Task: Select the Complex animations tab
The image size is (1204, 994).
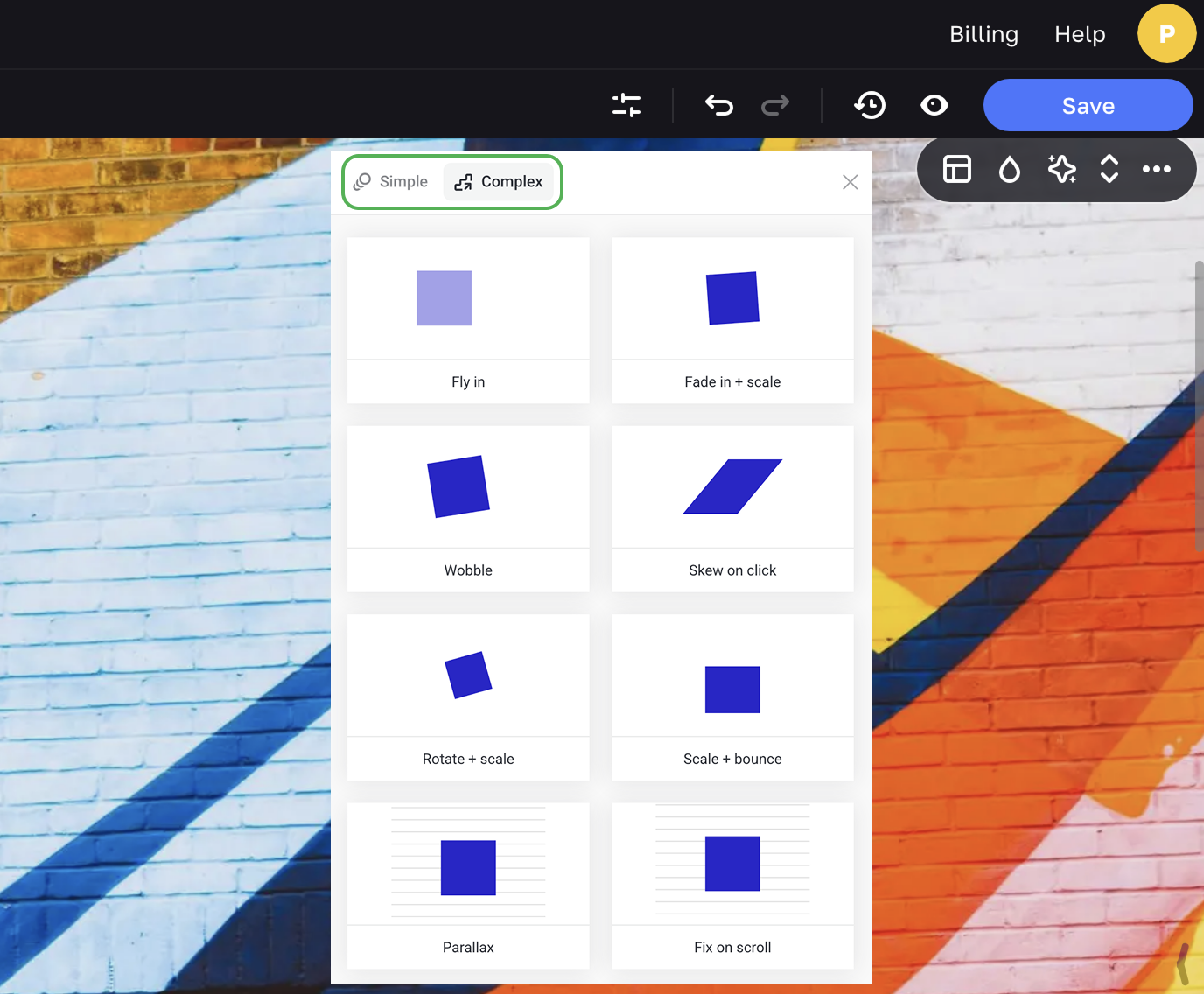Action: 499,182
